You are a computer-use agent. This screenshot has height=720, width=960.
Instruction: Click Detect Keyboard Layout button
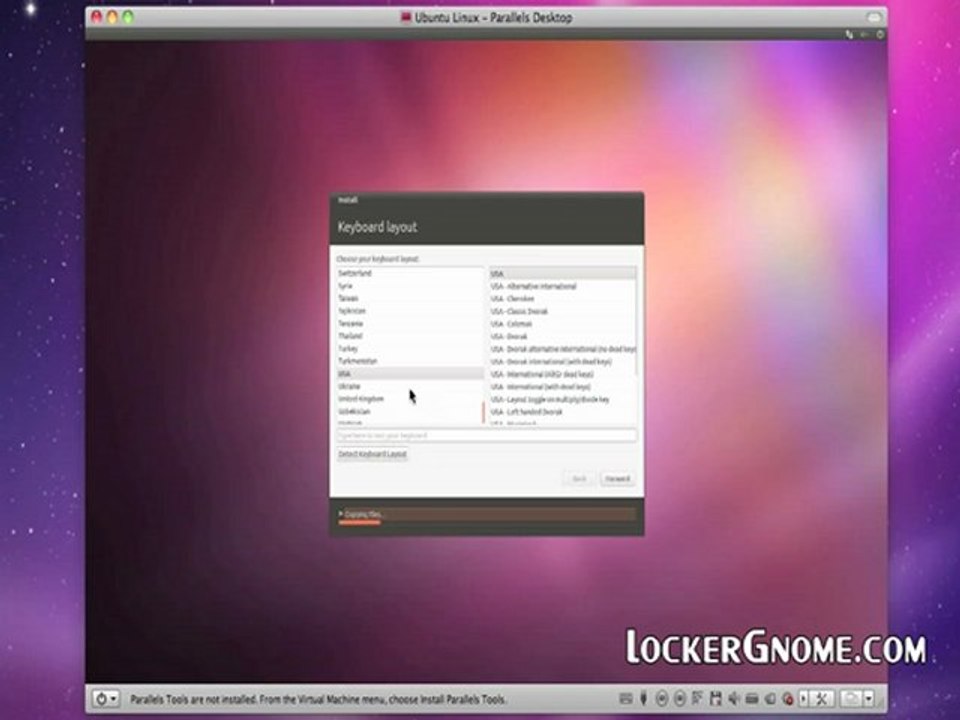click(372, 454)
